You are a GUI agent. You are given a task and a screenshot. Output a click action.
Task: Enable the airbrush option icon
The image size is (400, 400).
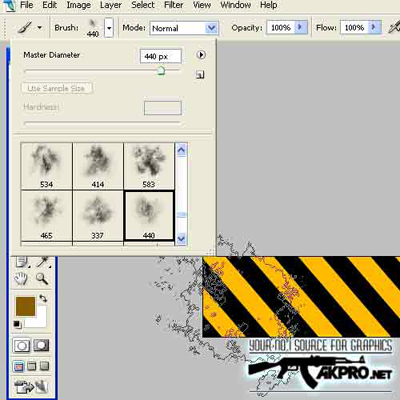pos(394,27)
